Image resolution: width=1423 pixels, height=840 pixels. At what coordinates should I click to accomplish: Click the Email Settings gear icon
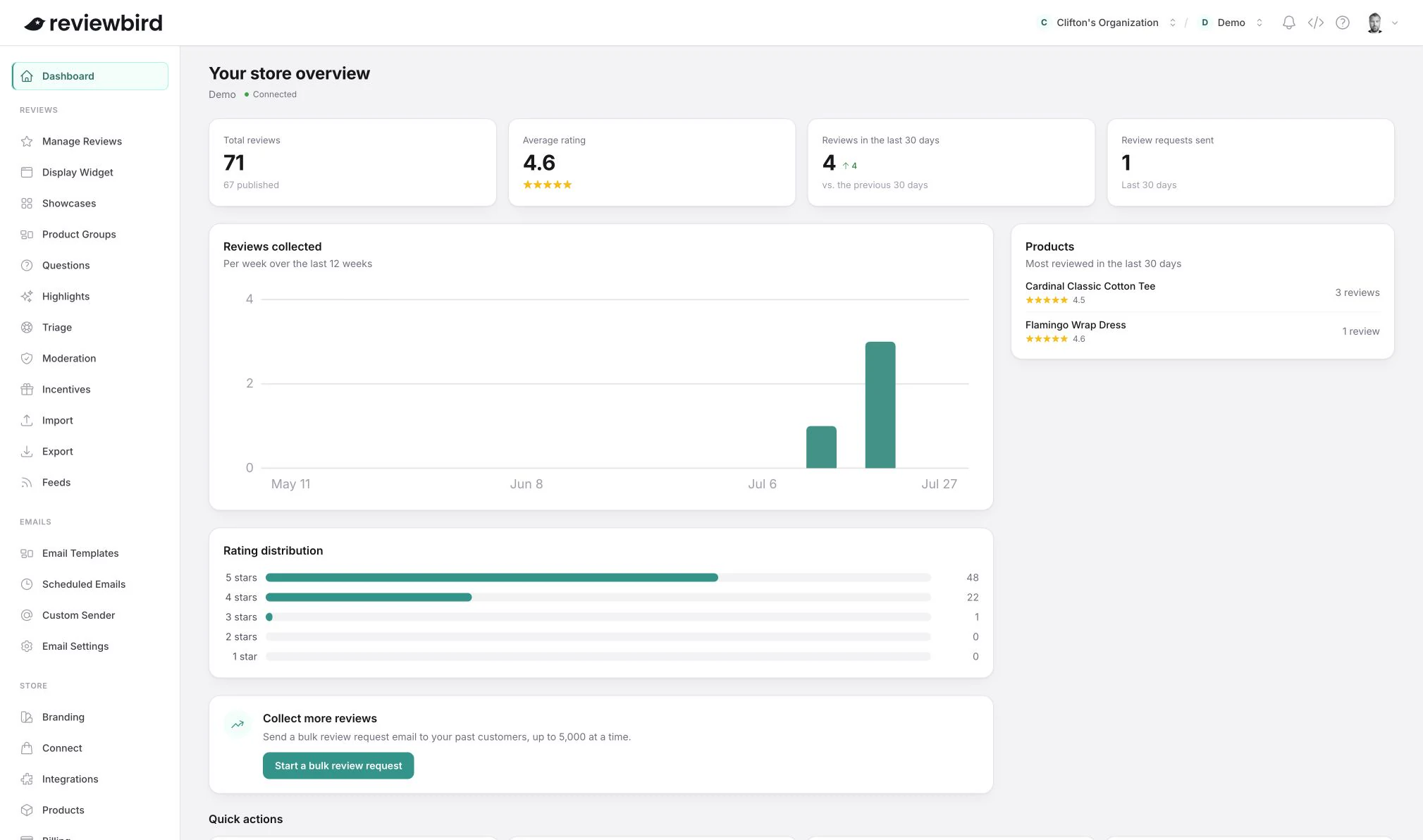(27, 646)
